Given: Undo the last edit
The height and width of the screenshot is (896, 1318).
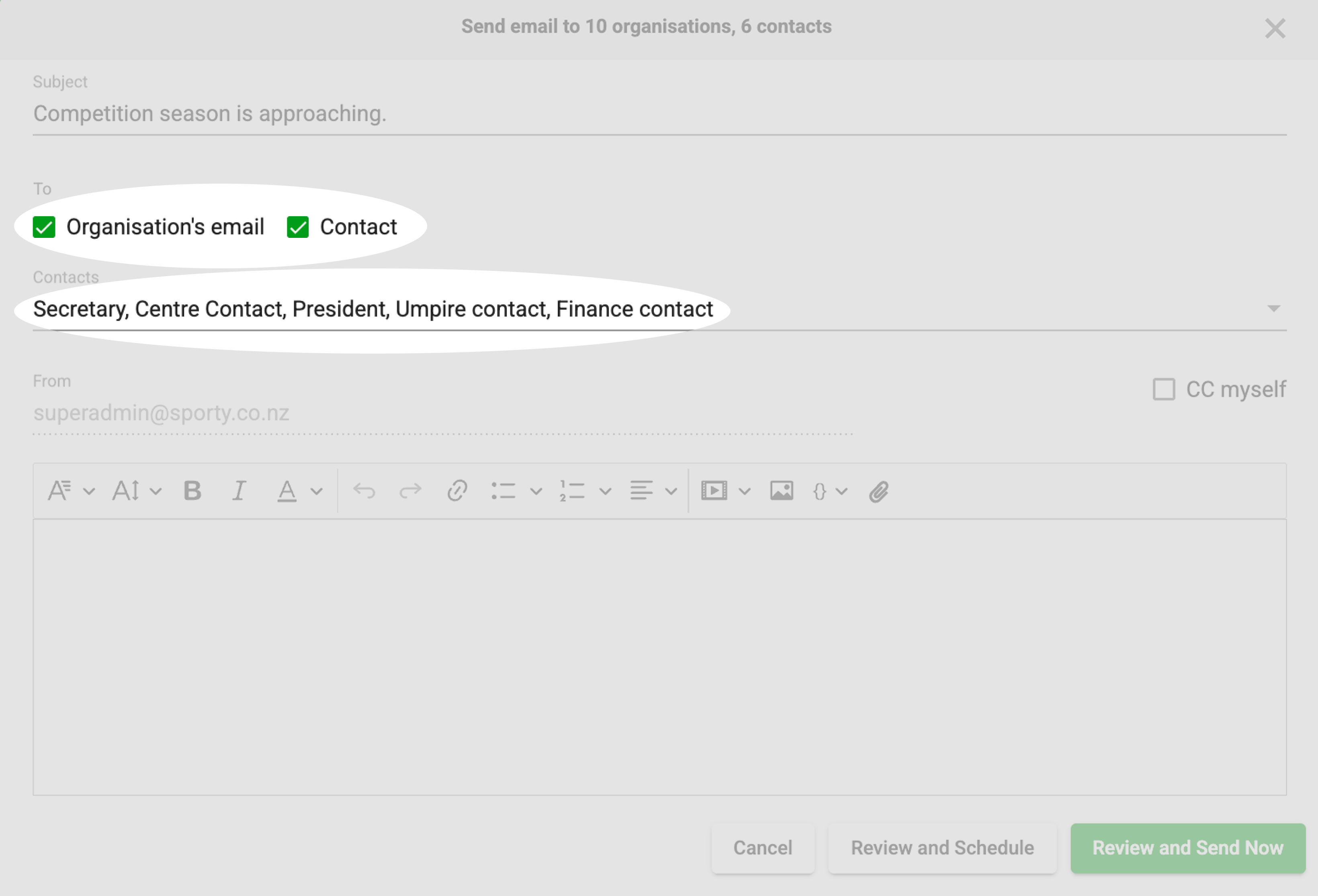Looking at the screenshot, I should coord(364,491).
